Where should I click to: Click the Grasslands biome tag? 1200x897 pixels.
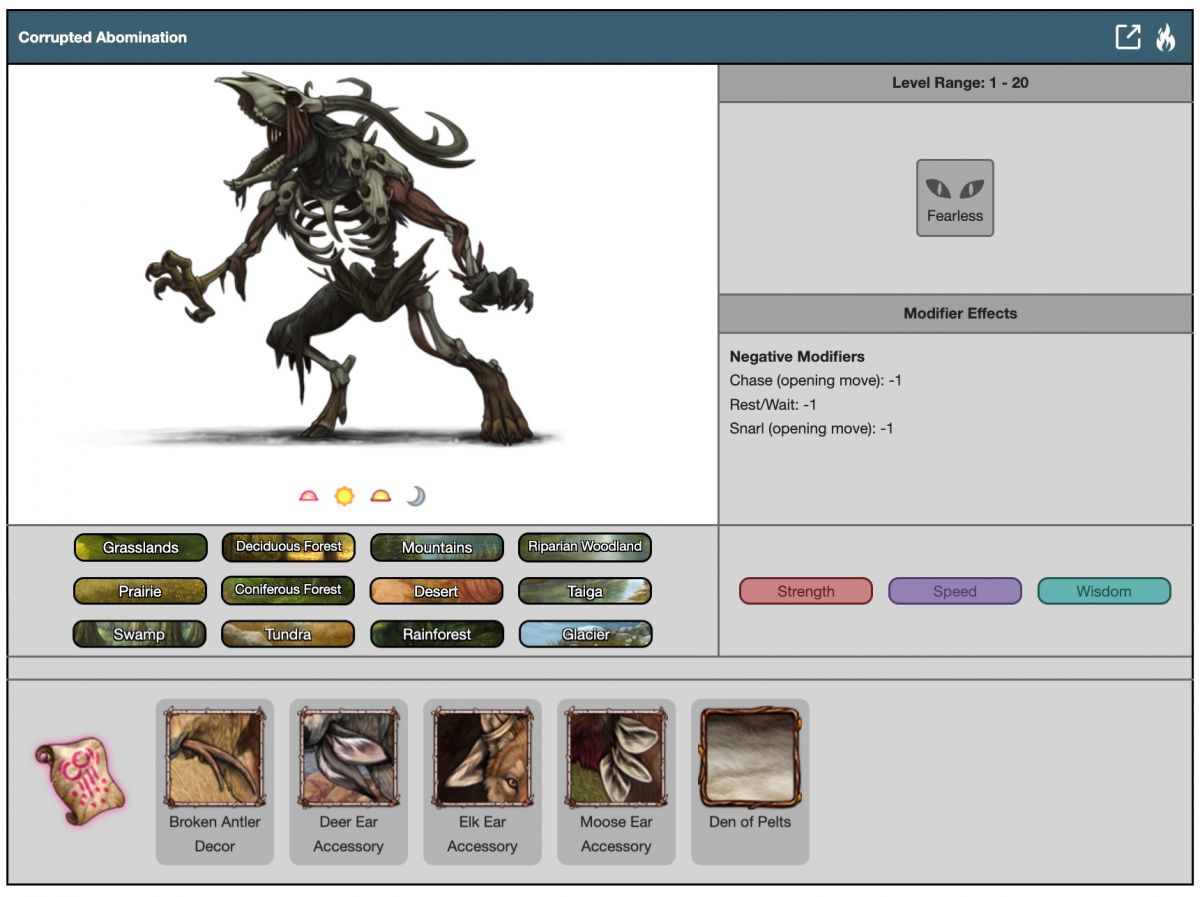[x=141, y=548]
